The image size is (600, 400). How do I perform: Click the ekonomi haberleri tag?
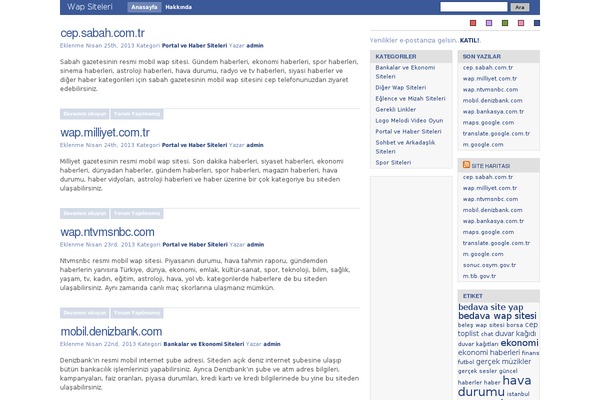[489, 353]
